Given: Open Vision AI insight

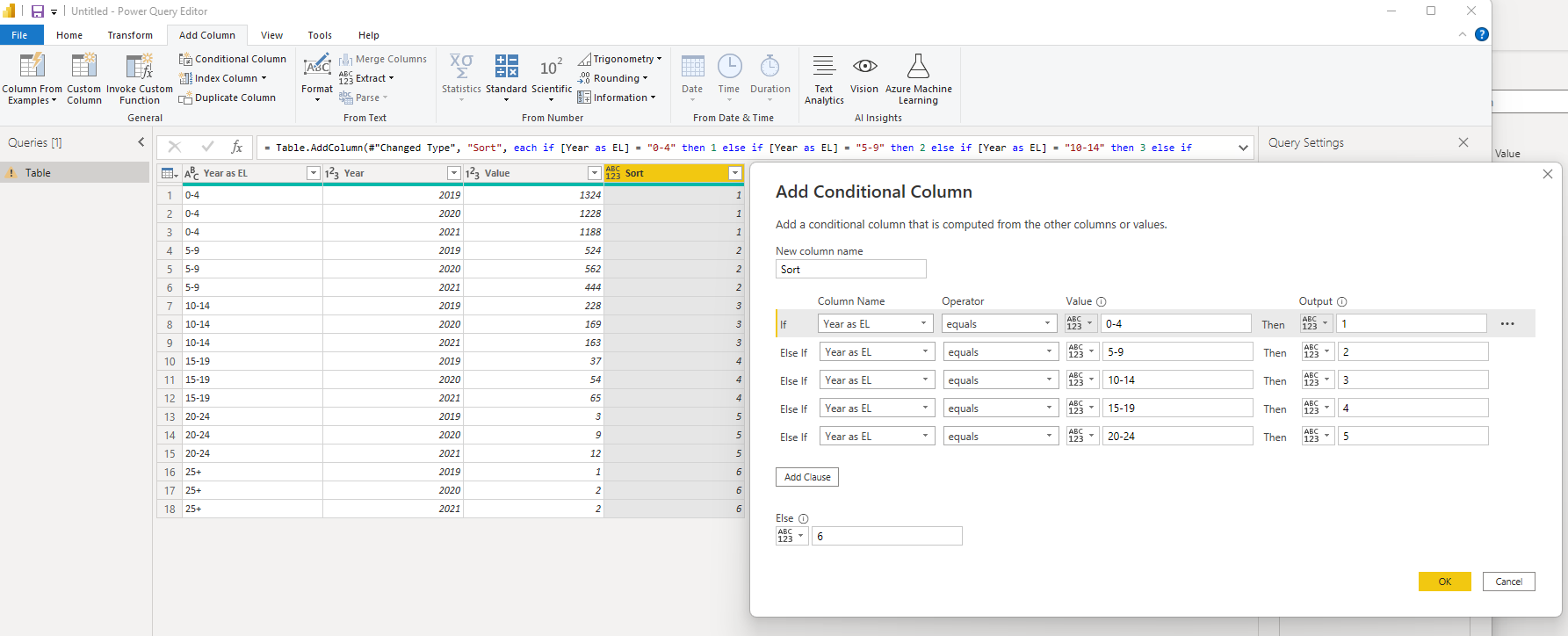Looking at the screenshot, I should (864, 75).
